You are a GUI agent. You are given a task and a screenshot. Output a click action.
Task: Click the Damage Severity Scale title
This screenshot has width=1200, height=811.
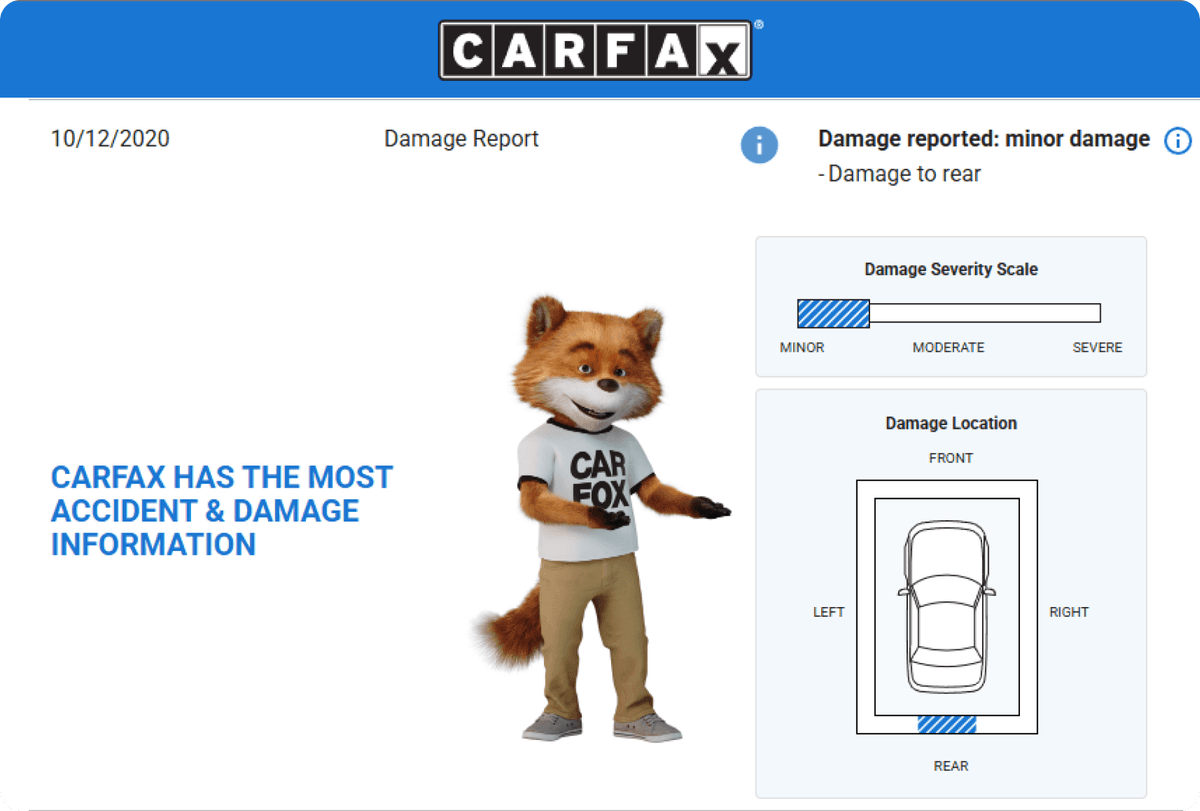point(951,269)
